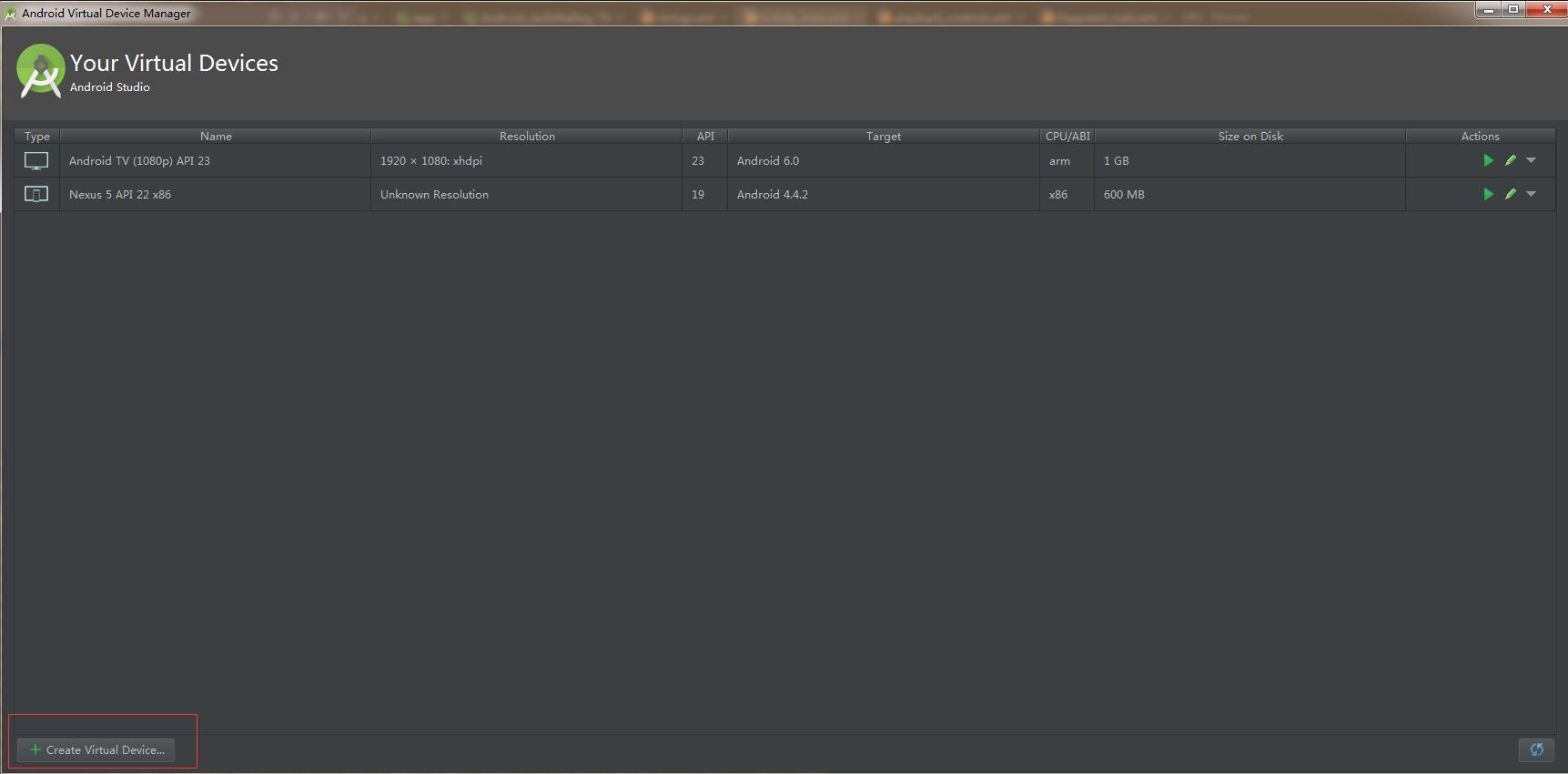The width and height of the screenshot is (1568, 774).
Task: Edit the Nexus 5 API 22 x86 device
Action: point(1511,194)
